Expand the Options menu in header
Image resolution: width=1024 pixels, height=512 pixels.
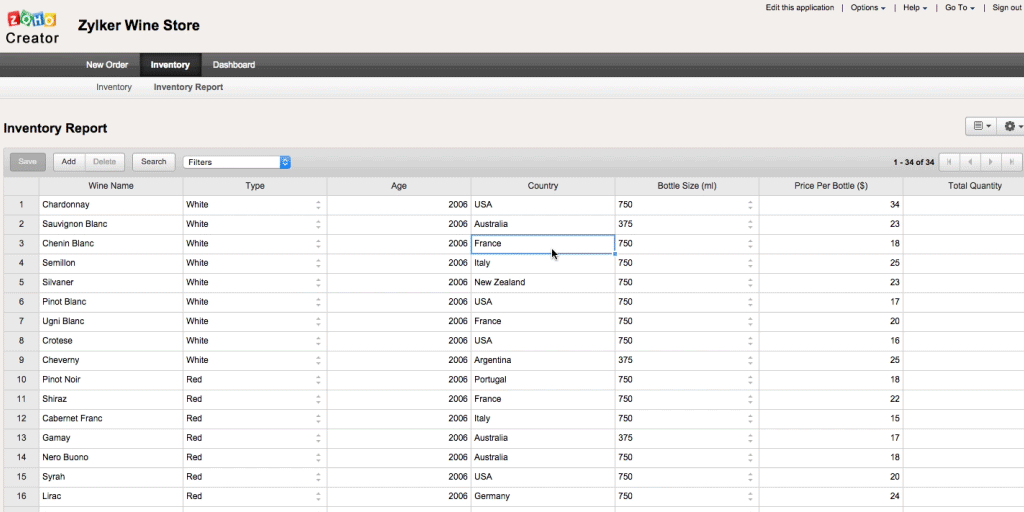point(868,8)
